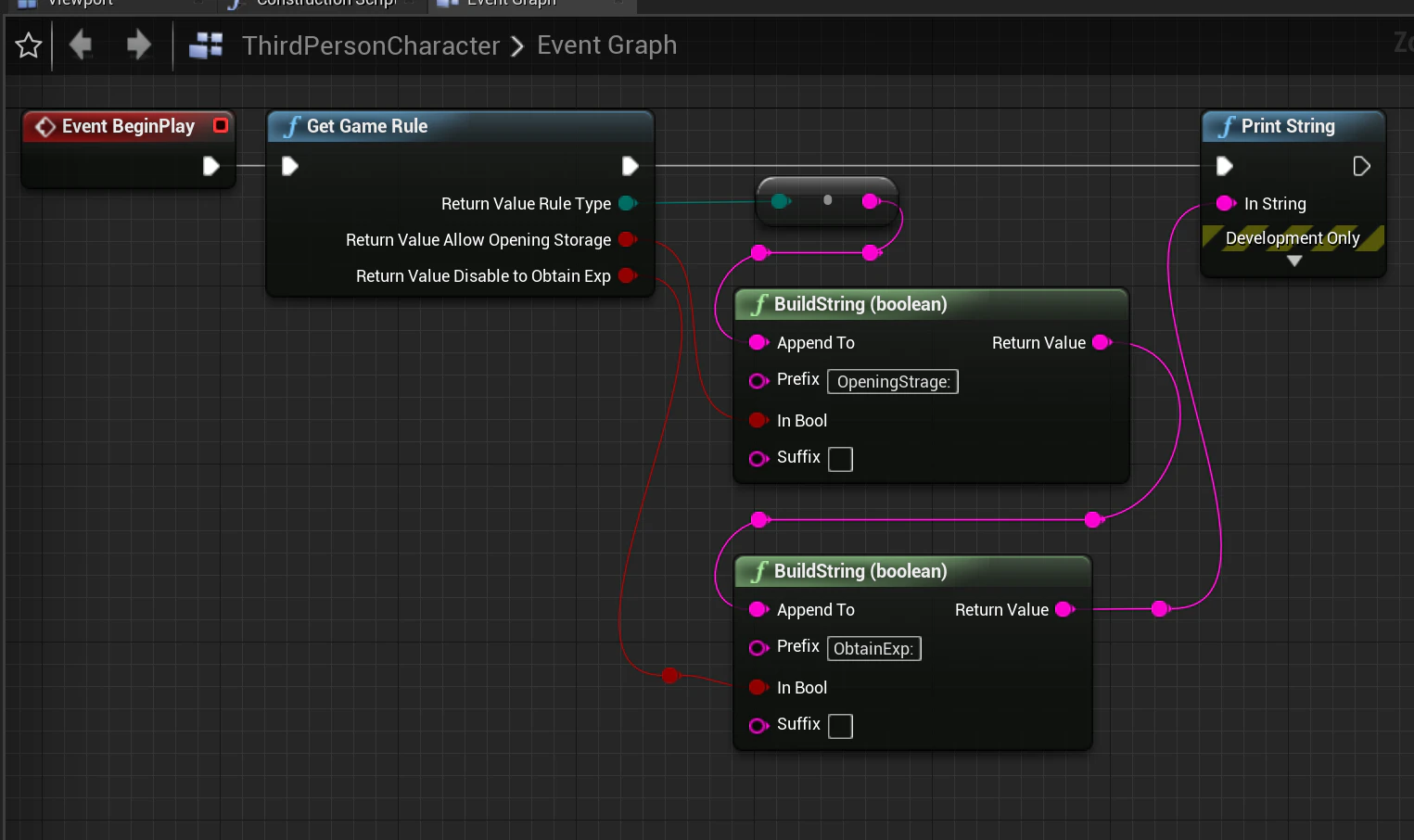Click the Return Value Rule Type teal pin
The image size is (1414, 840).
[x=628, y=203]
